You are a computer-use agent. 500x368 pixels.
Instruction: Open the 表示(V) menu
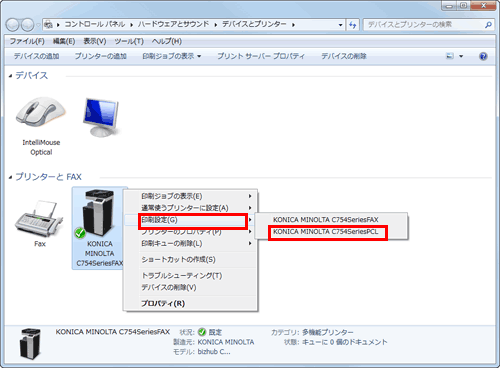[x=95, y=41]
